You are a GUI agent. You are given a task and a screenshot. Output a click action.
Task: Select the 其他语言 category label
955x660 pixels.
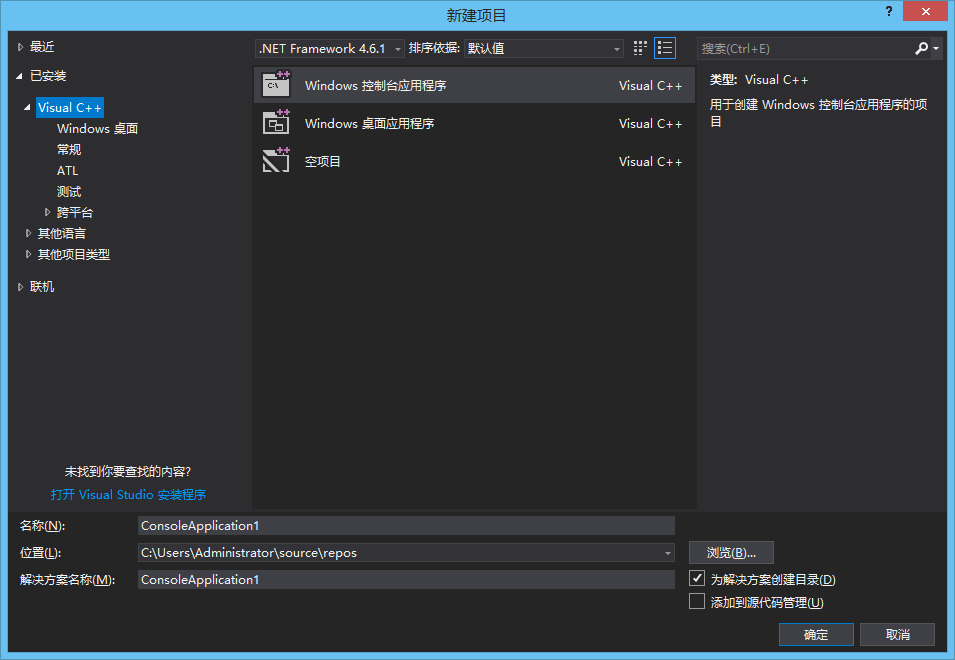coord(62,233)
